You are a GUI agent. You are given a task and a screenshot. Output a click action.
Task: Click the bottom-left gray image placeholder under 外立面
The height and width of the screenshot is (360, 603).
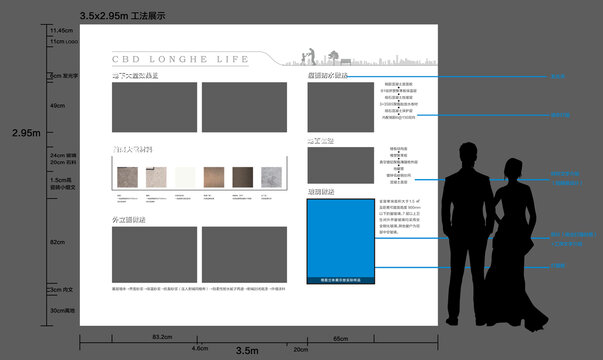[x=155, y=255]
